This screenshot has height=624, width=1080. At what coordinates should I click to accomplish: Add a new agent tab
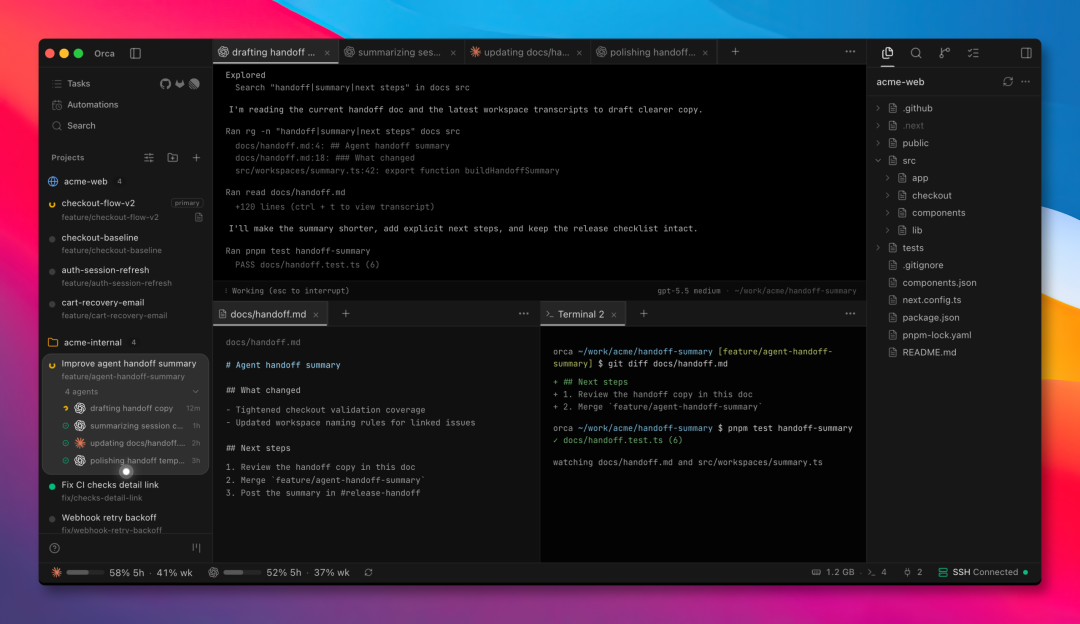click(x=735, y=52)
